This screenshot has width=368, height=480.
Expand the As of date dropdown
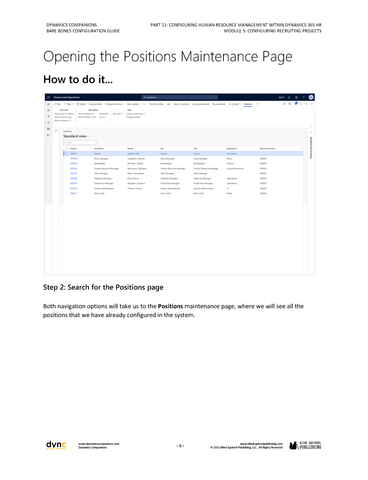tap(235, 104)
